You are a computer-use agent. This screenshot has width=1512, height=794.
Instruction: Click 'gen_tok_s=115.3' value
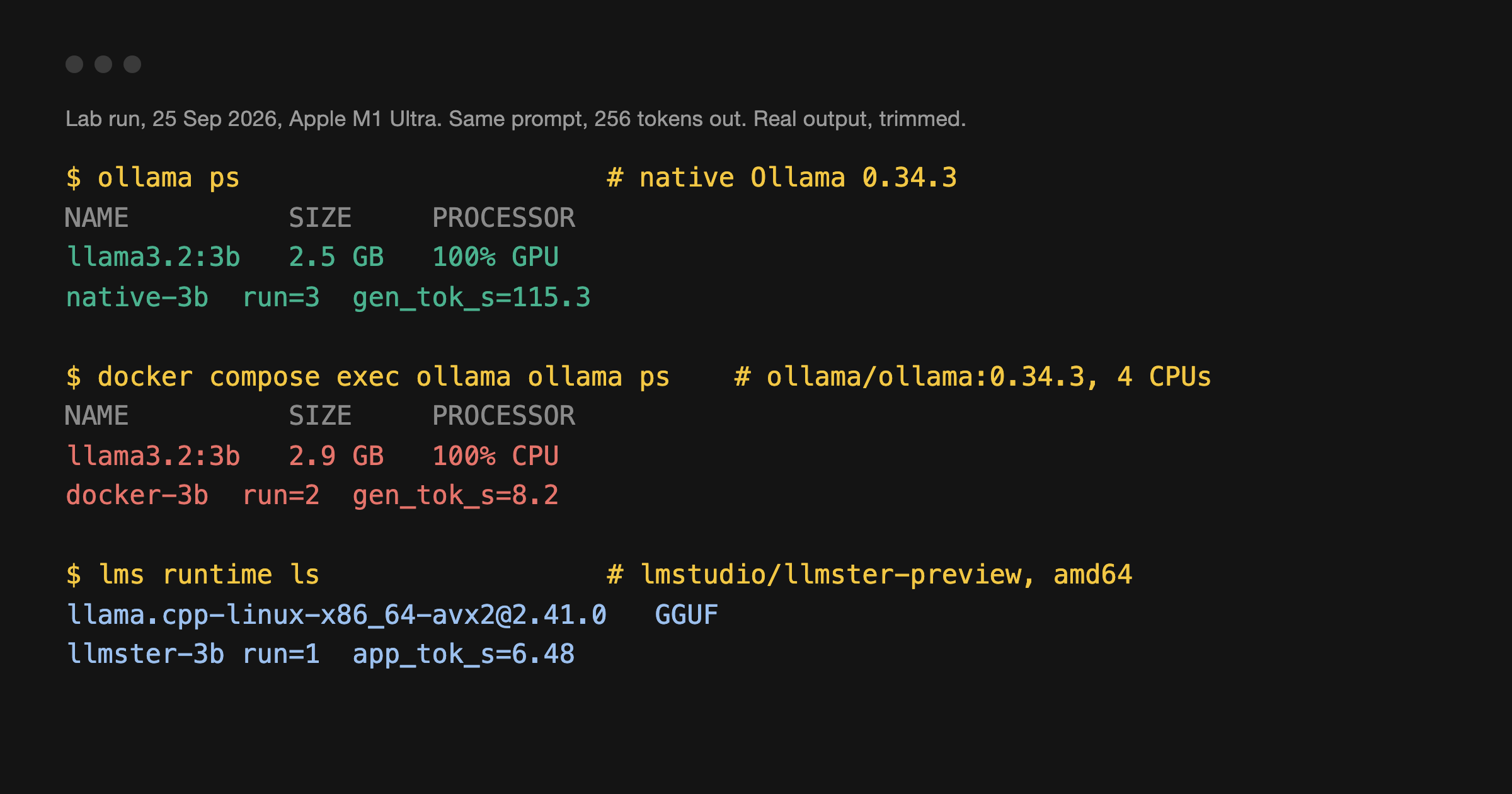point(472,298)
